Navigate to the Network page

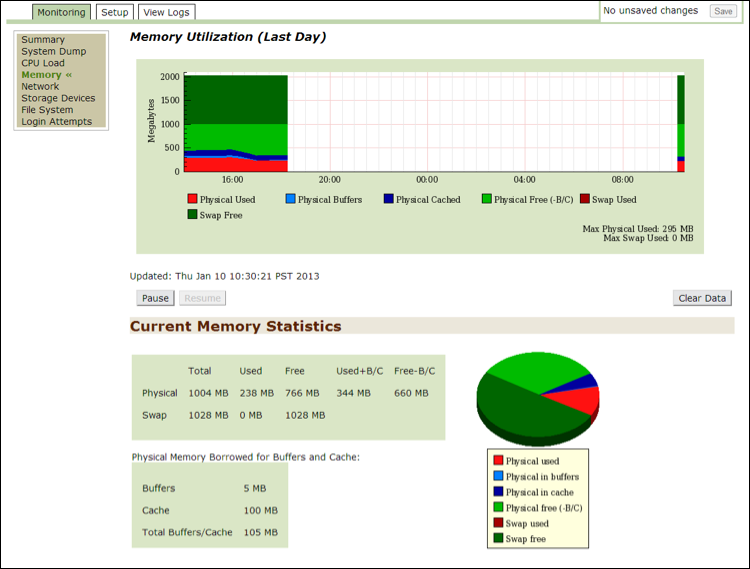(40, 87)
